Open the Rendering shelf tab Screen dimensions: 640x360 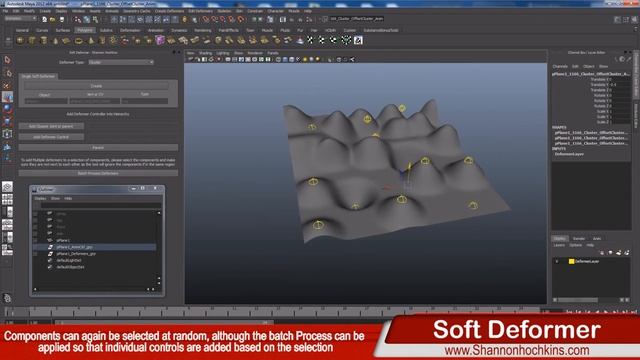click(202, 30)
